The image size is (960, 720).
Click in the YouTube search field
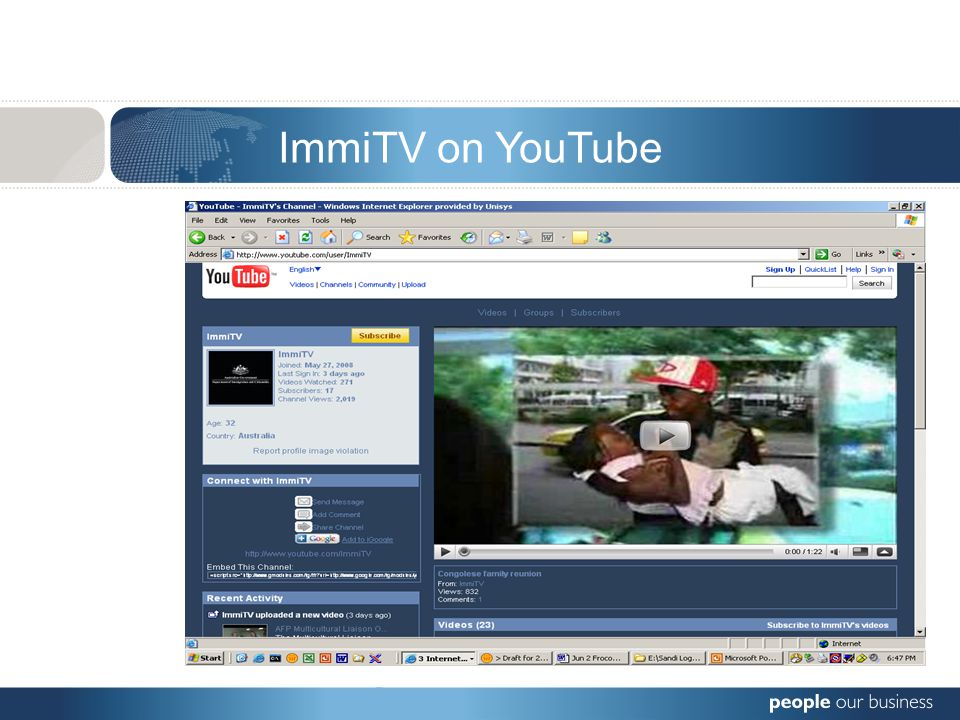pyautogui.click(x=799, y=282)
